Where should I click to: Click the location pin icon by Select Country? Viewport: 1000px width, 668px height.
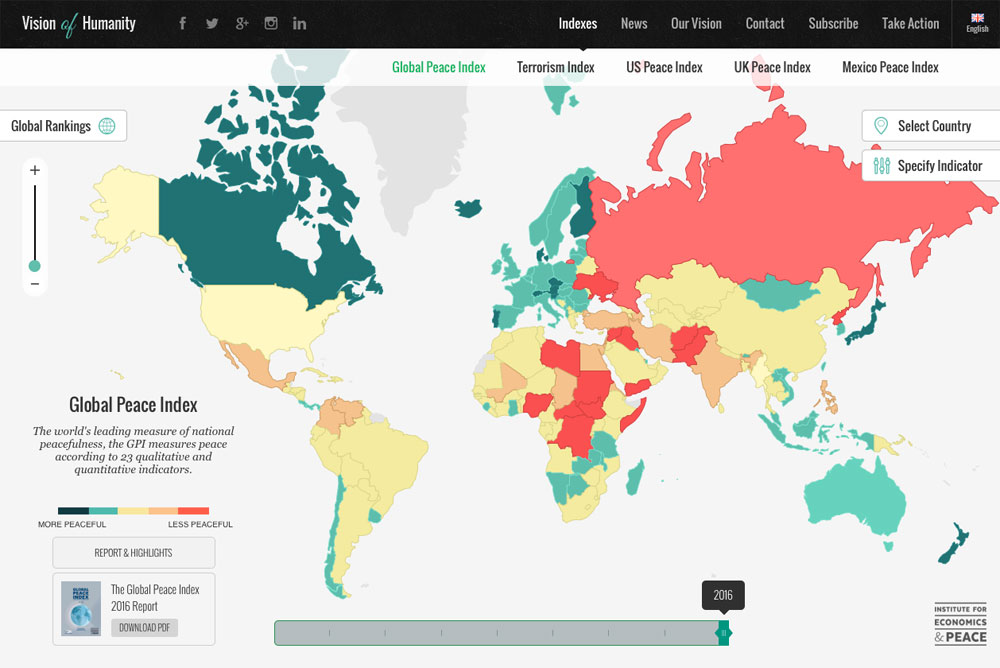[x=881, y=126]
